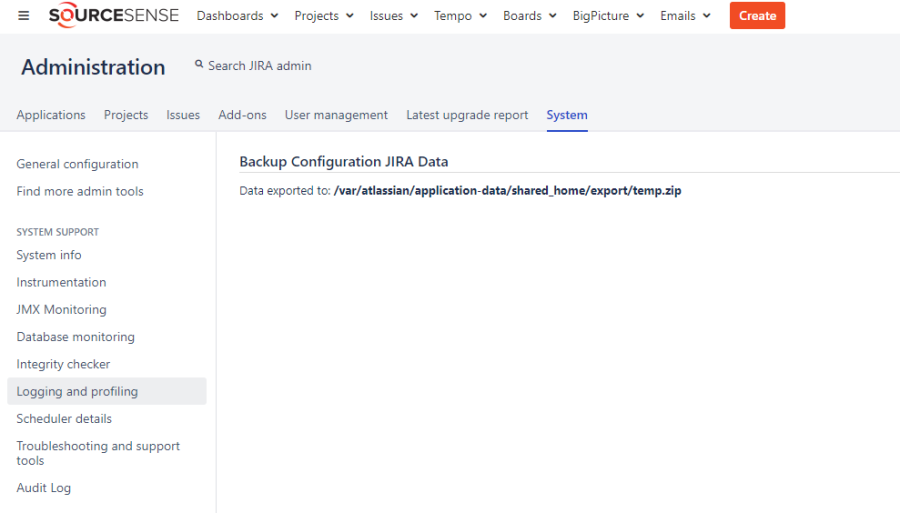Click the Backup Configuration JIRA Data heading
Image resolution: width=900 pixels, height=513 pixels.
click(344, 162)
